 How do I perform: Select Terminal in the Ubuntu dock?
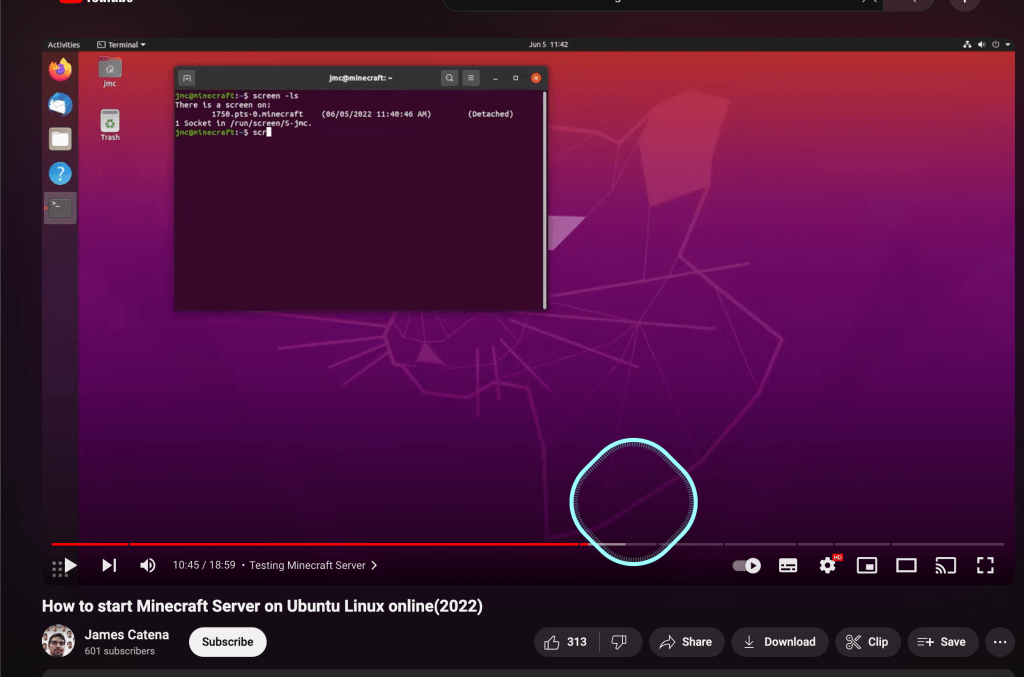click(x=60, y=208)
